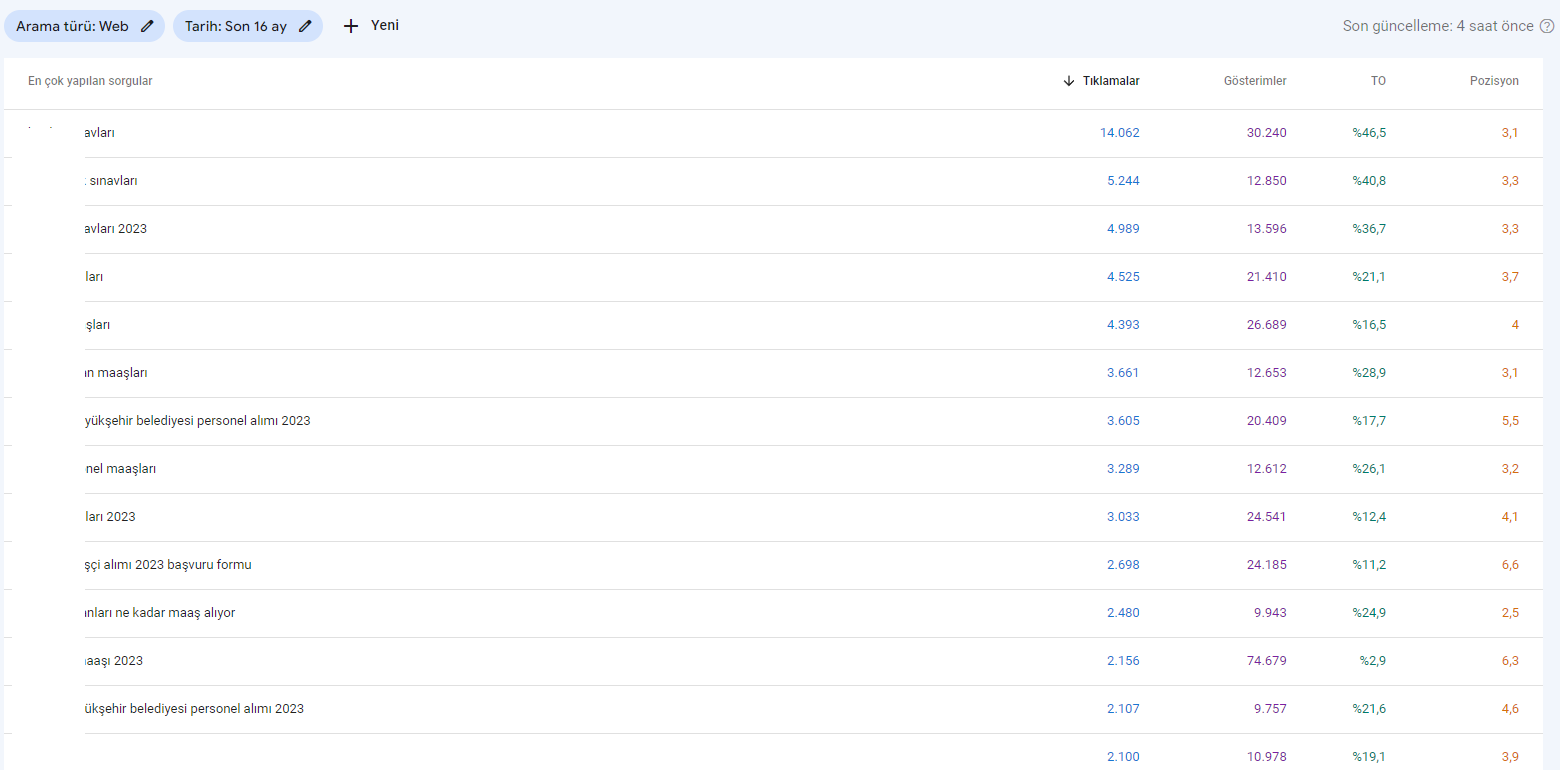
Task: Click clicks value 2.698
Action: coord(1123,565)
